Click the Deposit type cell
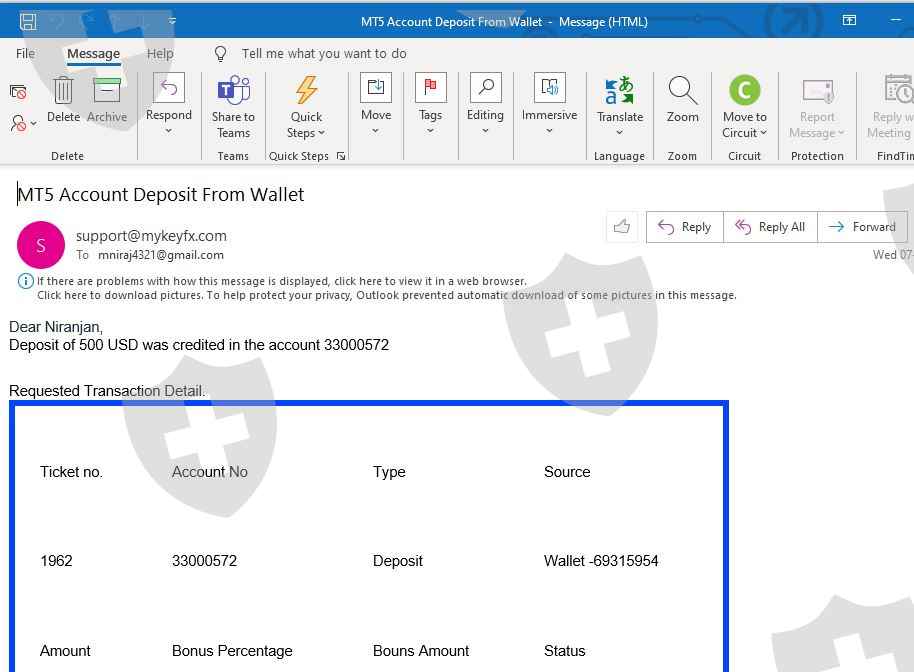This screenshot has height=672, width=914. [398, 561]
